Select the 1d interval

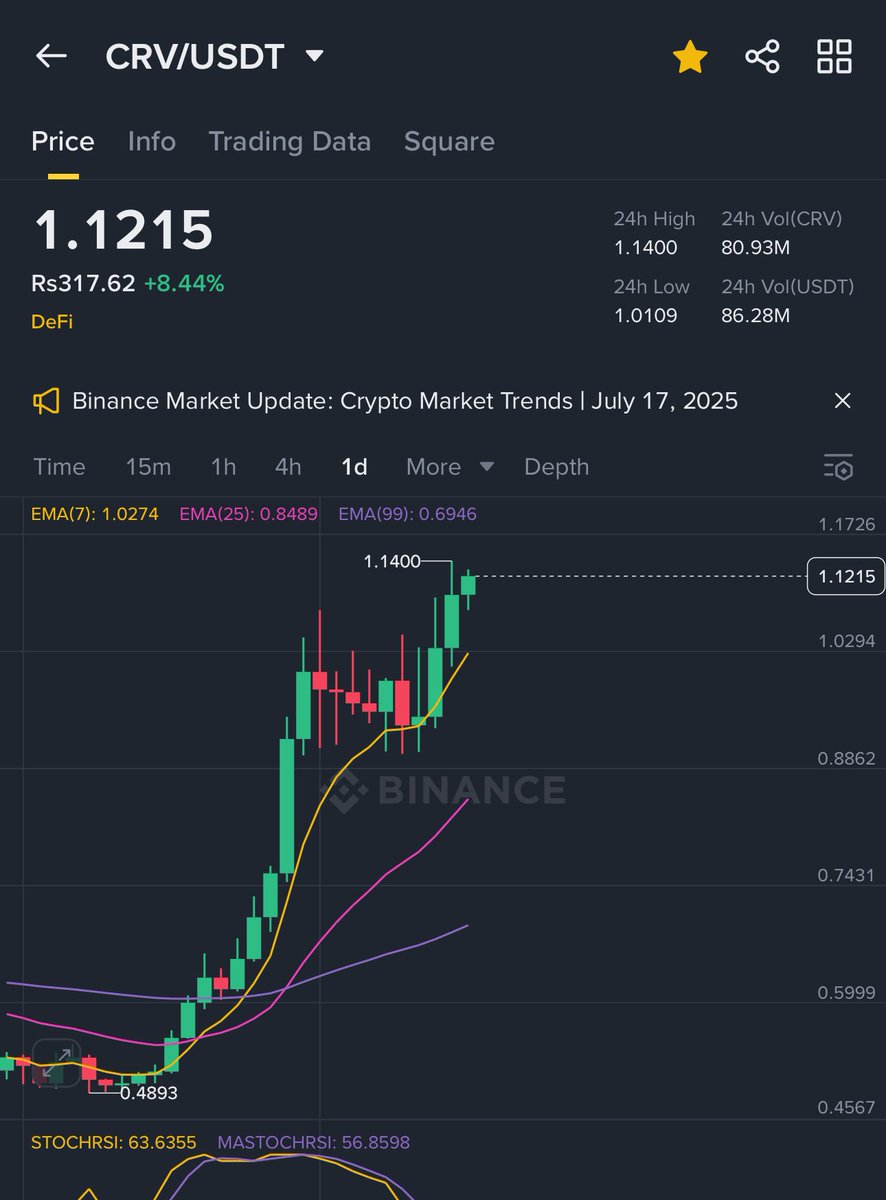[354, 467]
